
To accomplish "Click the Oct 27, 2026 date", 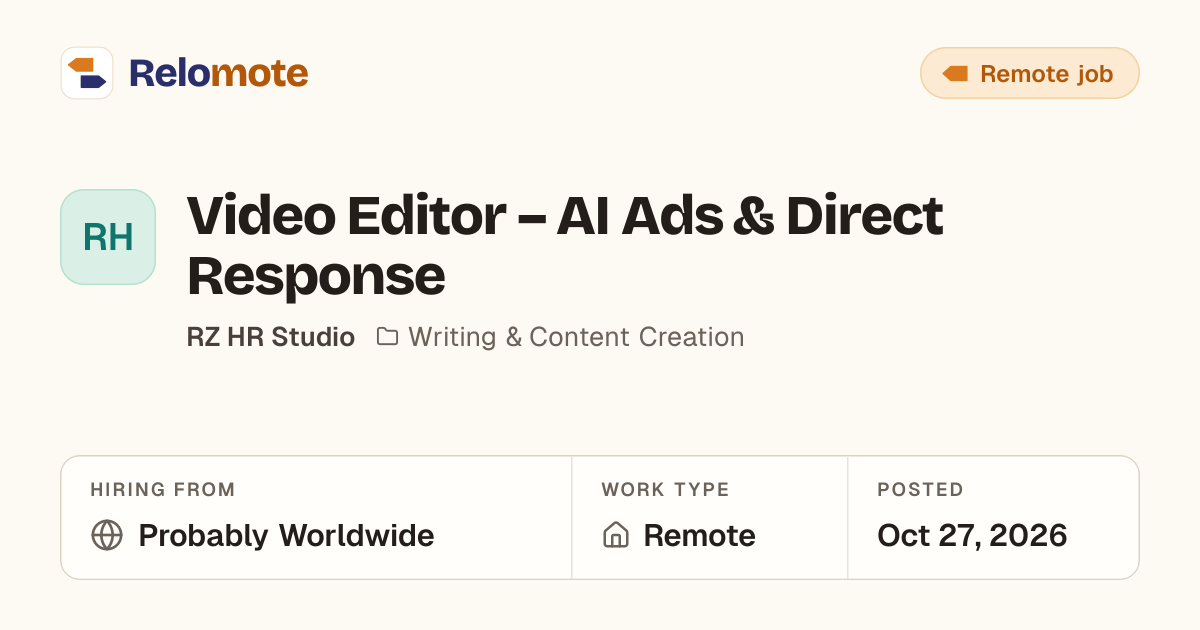I will tap(972, 535).
